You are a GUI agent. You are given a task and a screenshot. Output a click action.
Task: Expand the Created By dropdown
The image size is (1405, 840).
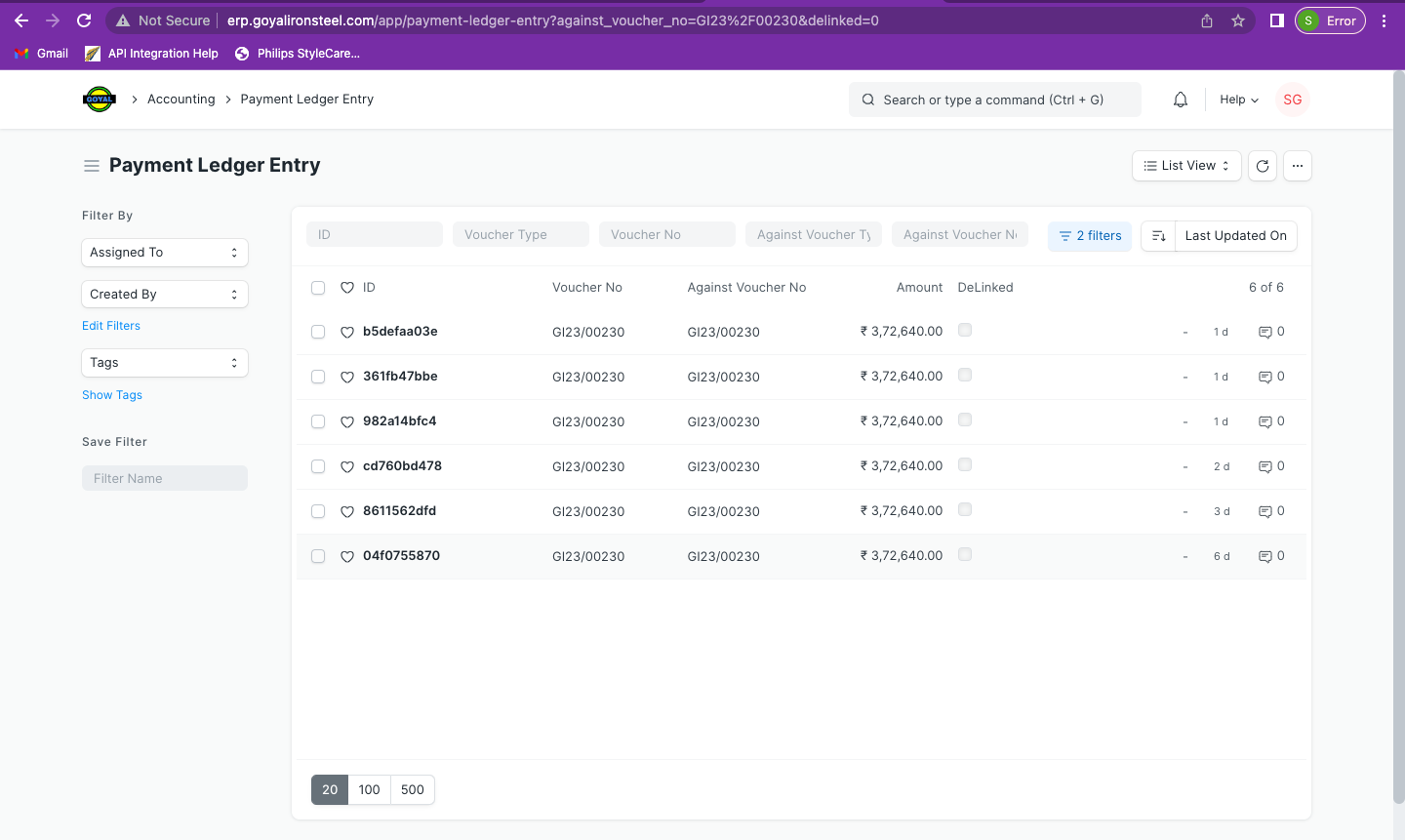164,294
